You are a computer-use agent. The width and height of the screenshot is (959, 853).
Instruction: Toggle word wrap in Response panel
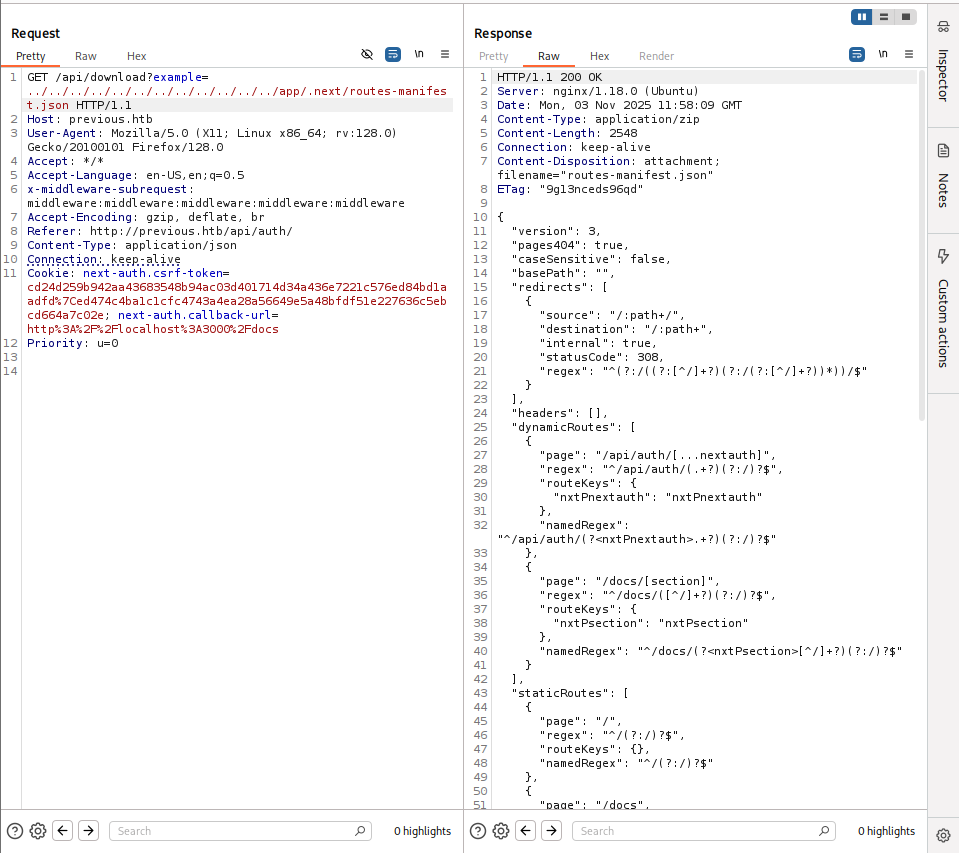pyautogui.click(x=857, y=54)
